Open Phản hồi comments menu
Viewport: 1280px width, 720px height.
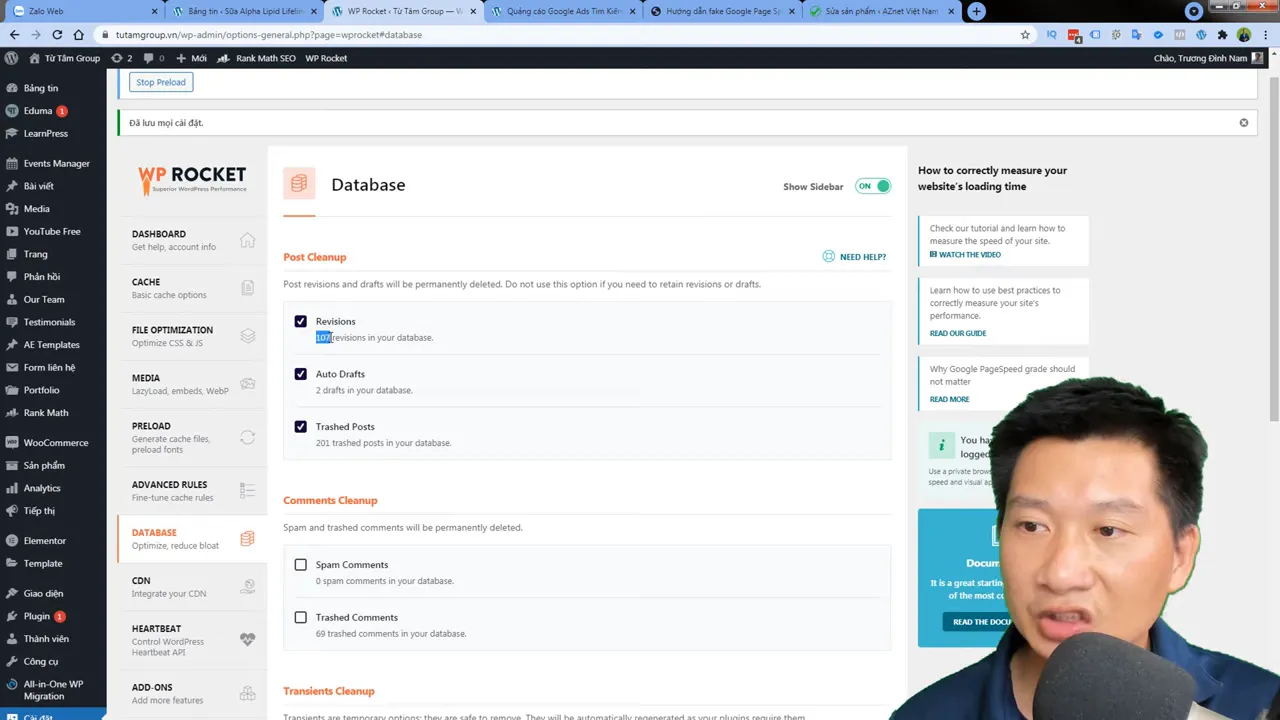(x=42, y=277)
